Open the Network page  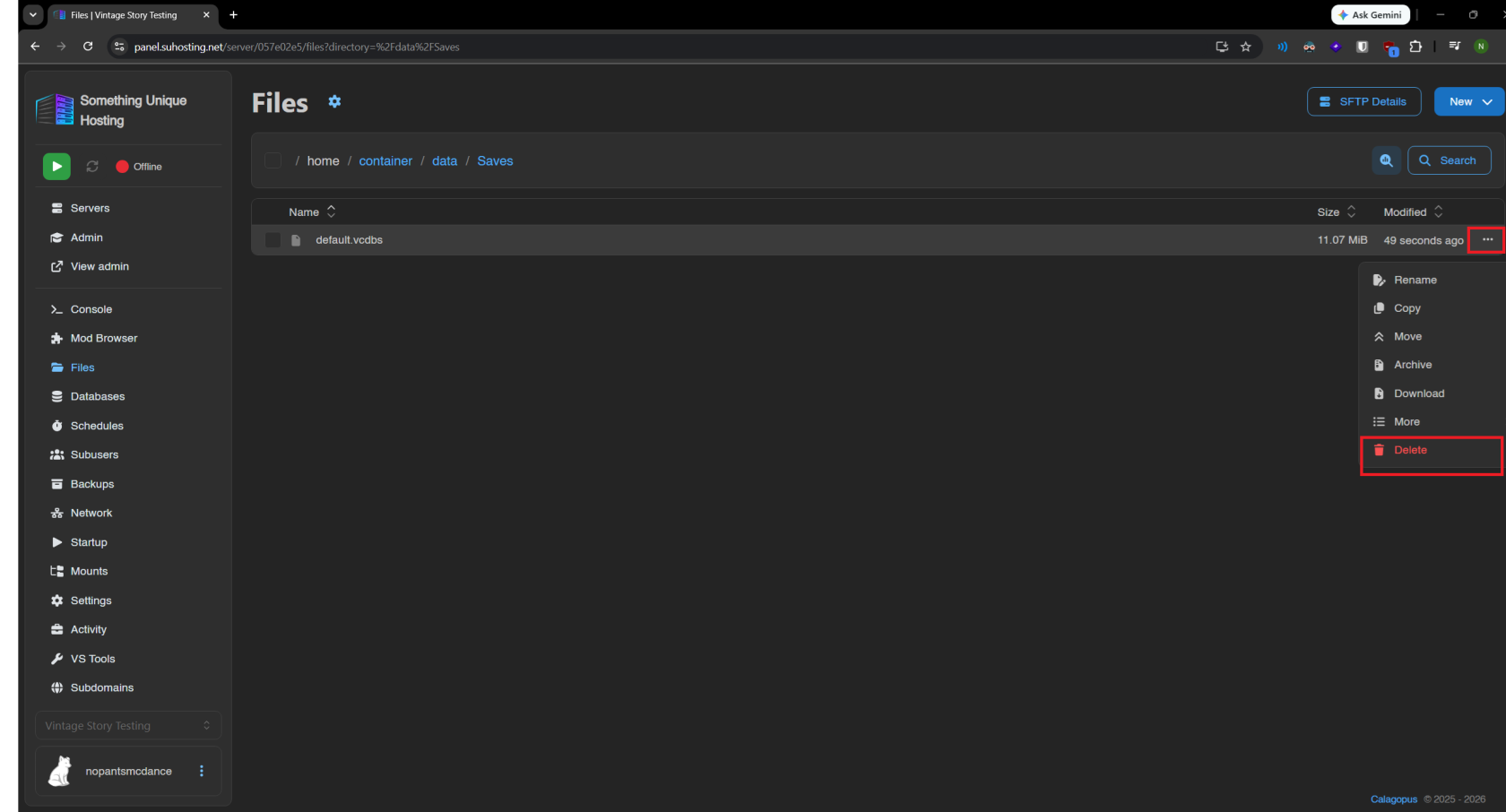pos(128,513)
